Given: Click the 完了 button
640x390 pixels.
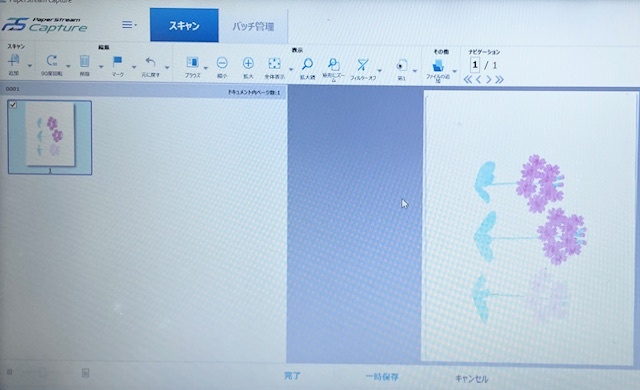Looking at the screenshot, I should click(292, 376).
